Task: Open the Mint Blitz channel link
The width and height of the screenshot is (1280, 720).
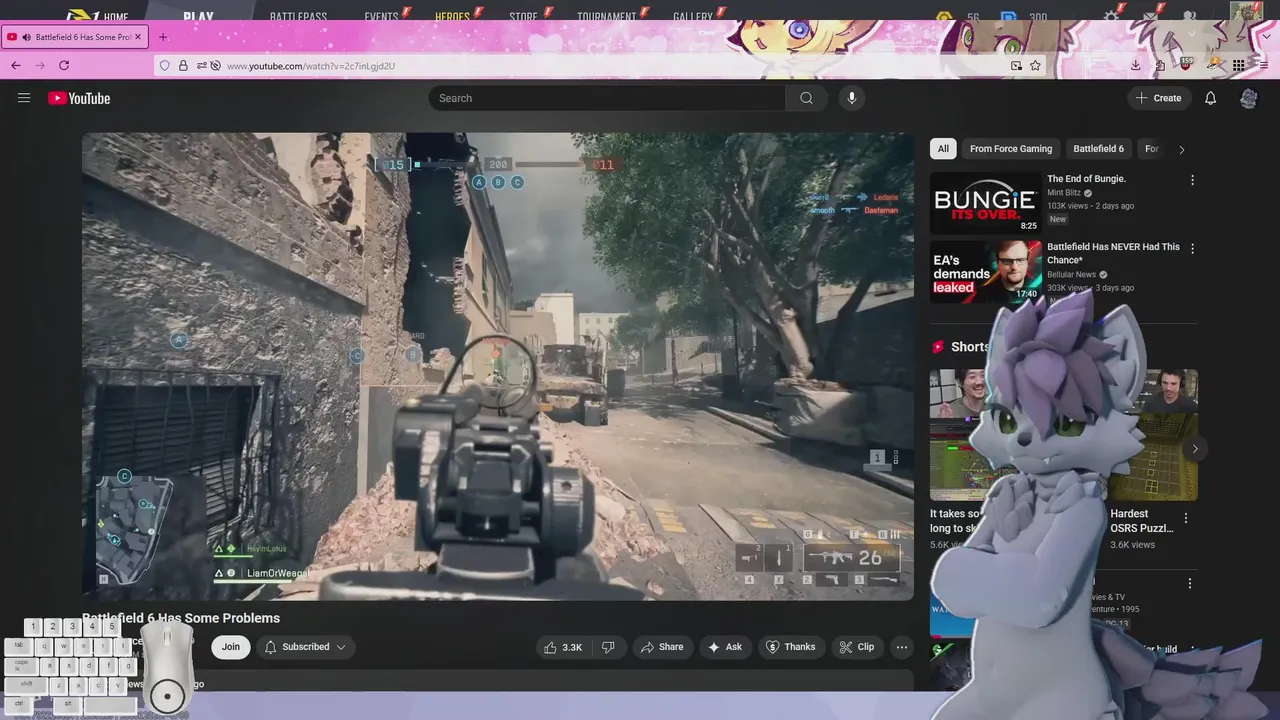Action: tap(1064, 193)
